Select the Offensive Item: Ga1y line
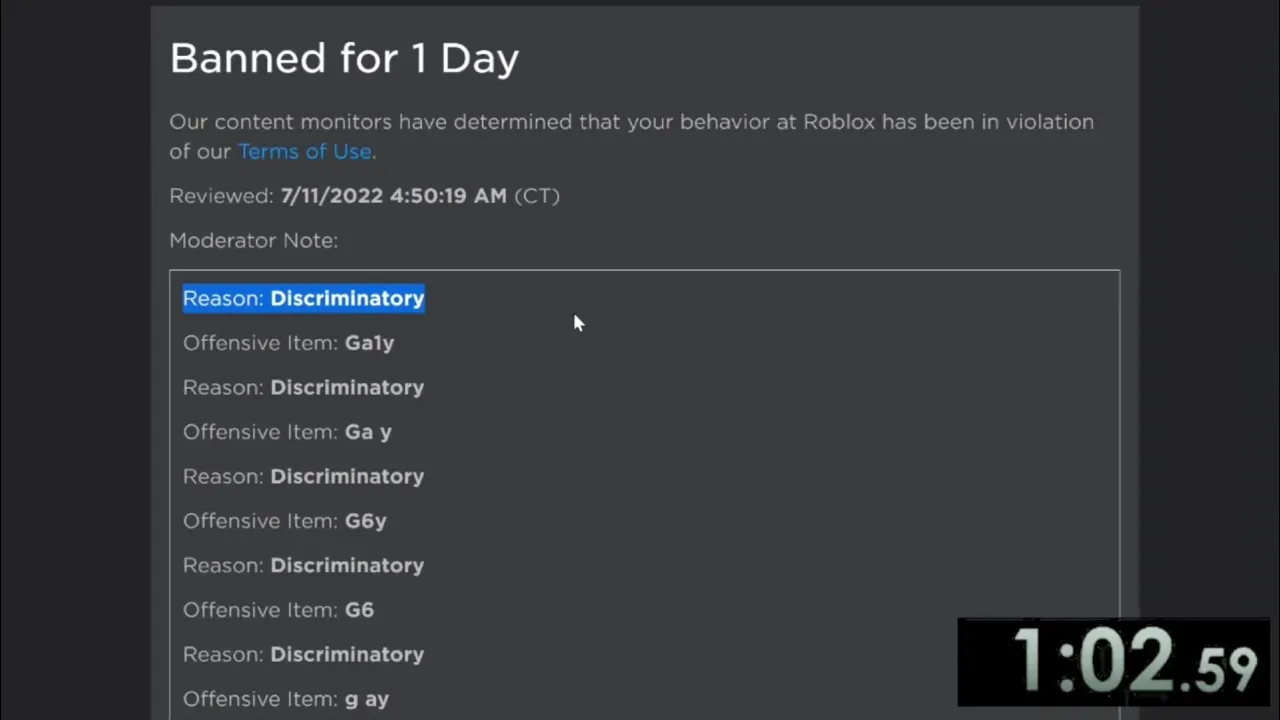This screenshot has width=1280, height=720. 289,343
